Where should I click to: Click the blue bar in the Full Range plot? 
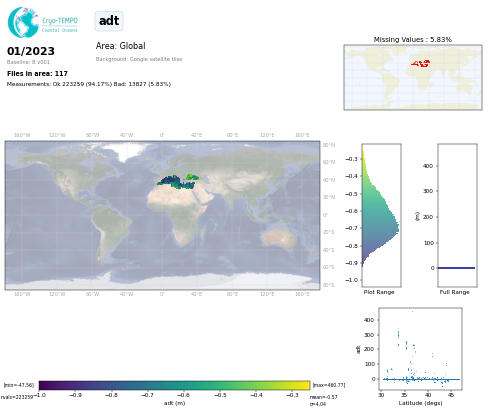pyautogui.click(x=456, y=268)
